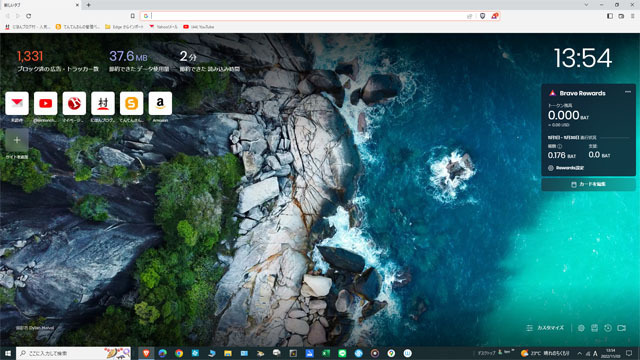Open the Brave main menu hamburger icon

click(633, 16)
